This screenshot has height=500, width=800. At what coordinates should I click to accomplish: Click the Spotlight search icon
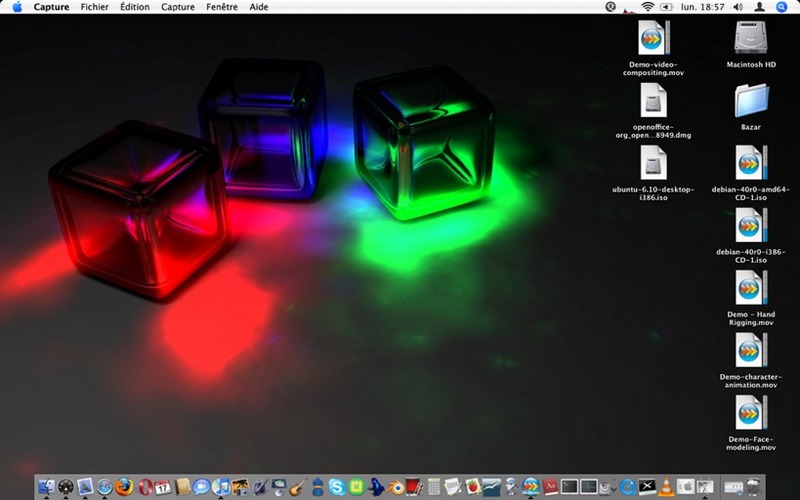point(782,7)
